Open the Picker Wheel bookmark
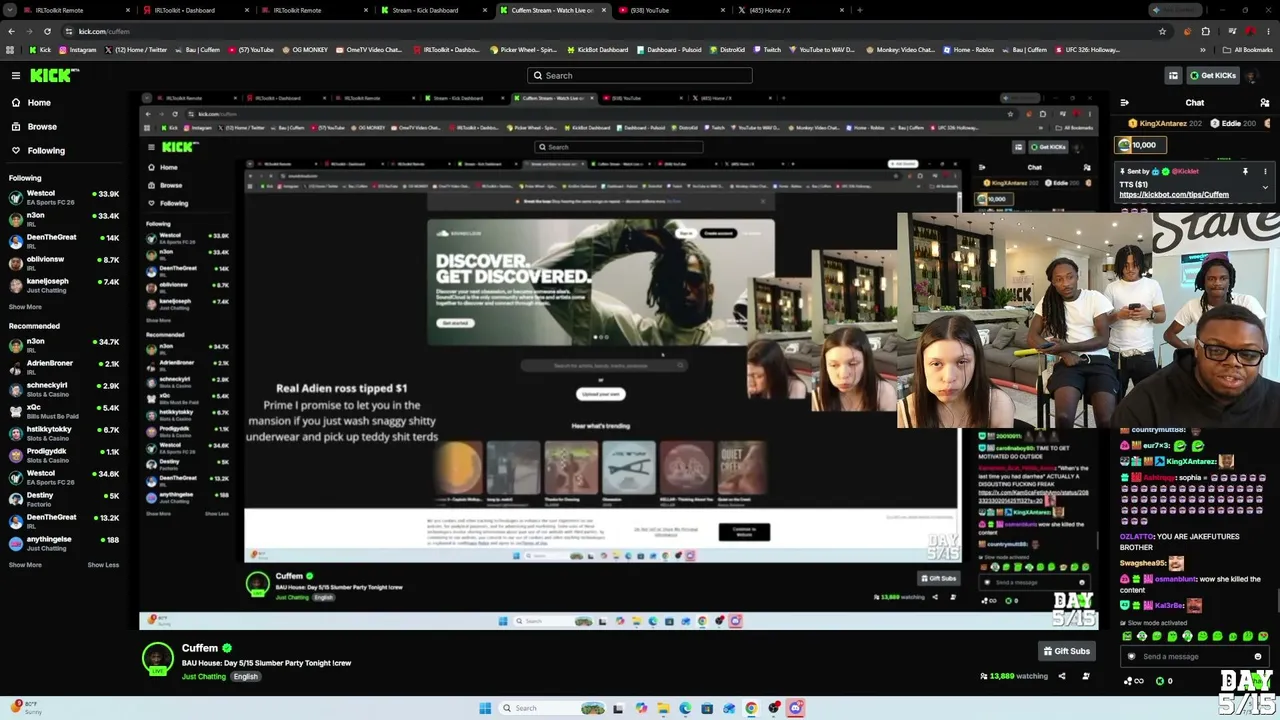 tap(523, 49)
